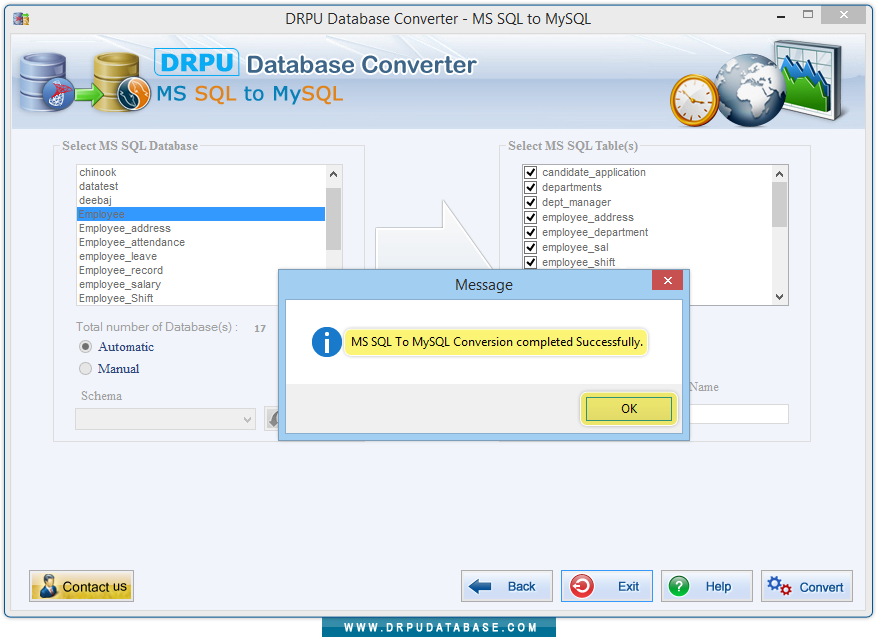877x637 pixels.
Task: Select the employee_salary database
Action: [178, 284]
